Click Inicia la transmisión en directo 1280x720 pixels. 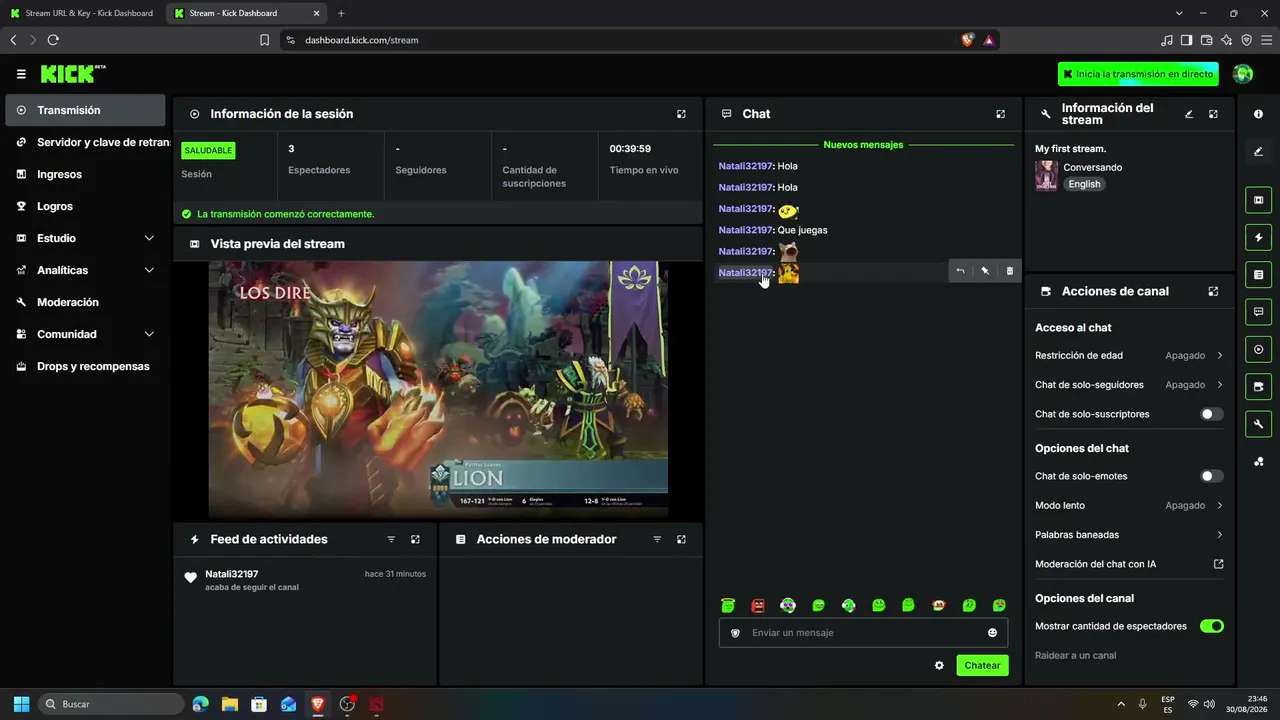coord(1138,74)
